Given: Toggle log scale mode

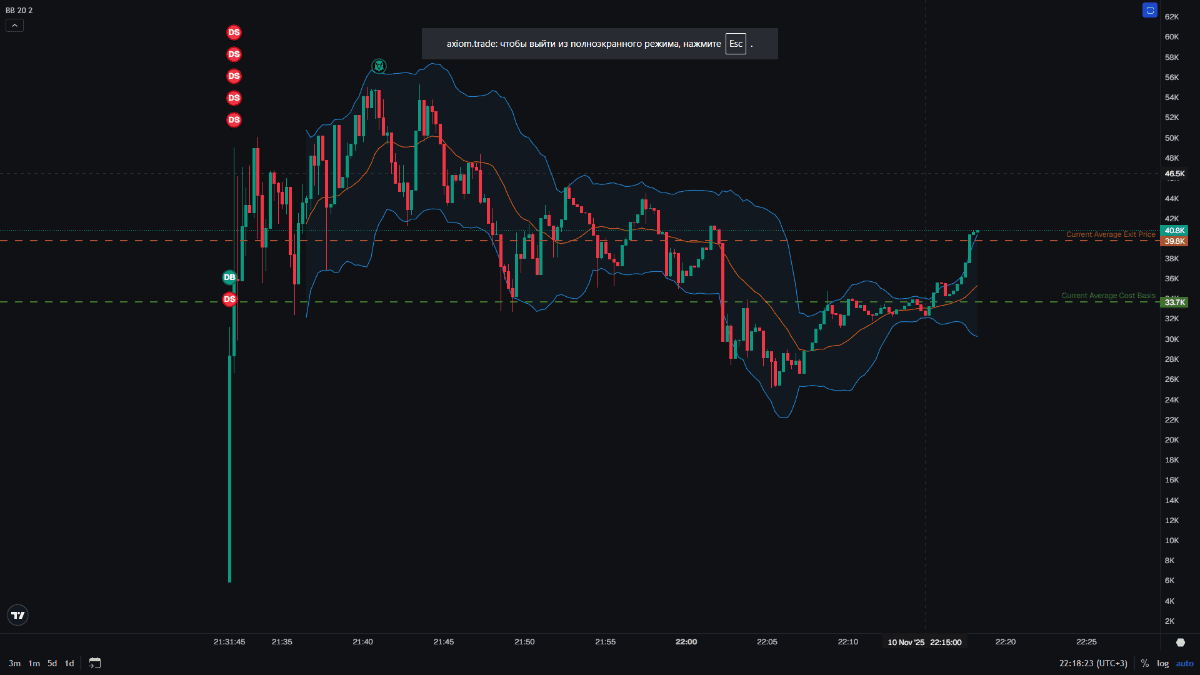Looking at the screenshot, I should [x=1163, y=663].
